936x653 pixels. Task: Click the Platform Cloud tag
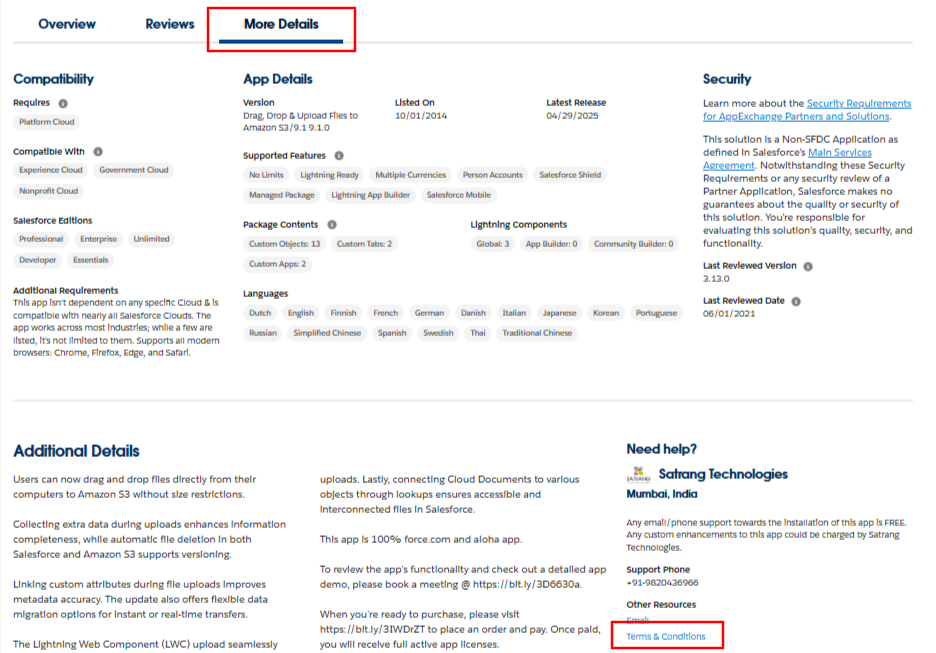coord(47,122)
